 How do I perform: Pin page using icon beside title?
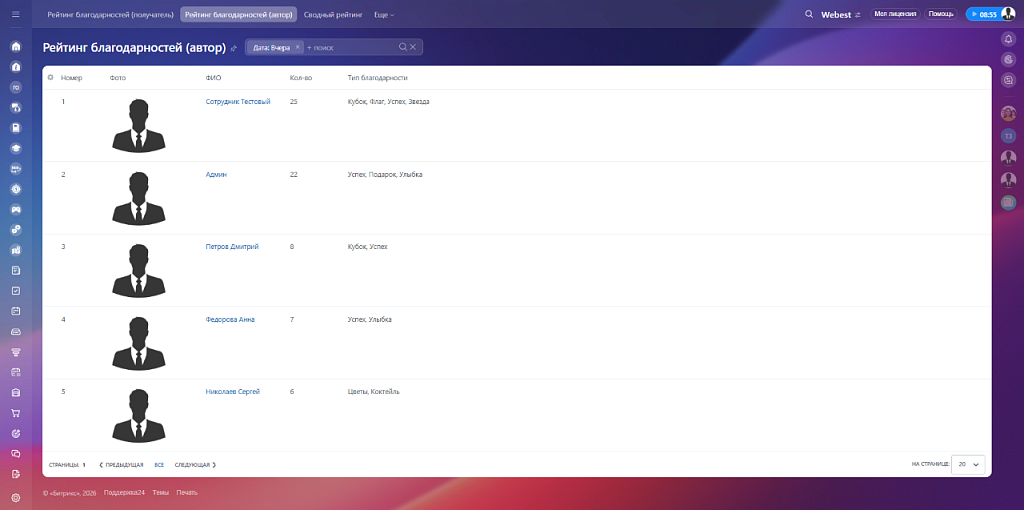click(234, 48)
